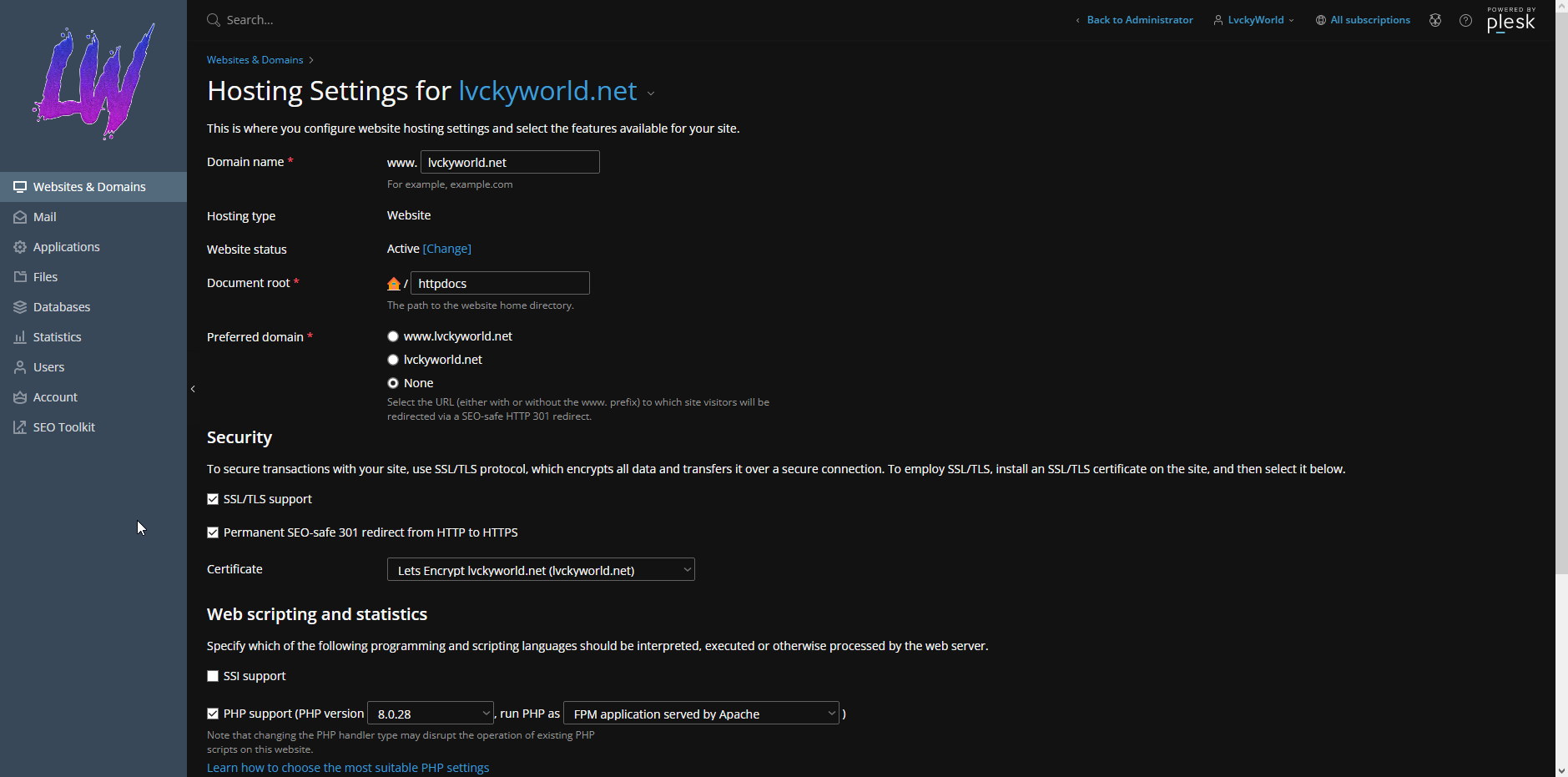1568x777 pixels.
Task: Click the page's vertical scrollbar
Action: coord(1561,334)
